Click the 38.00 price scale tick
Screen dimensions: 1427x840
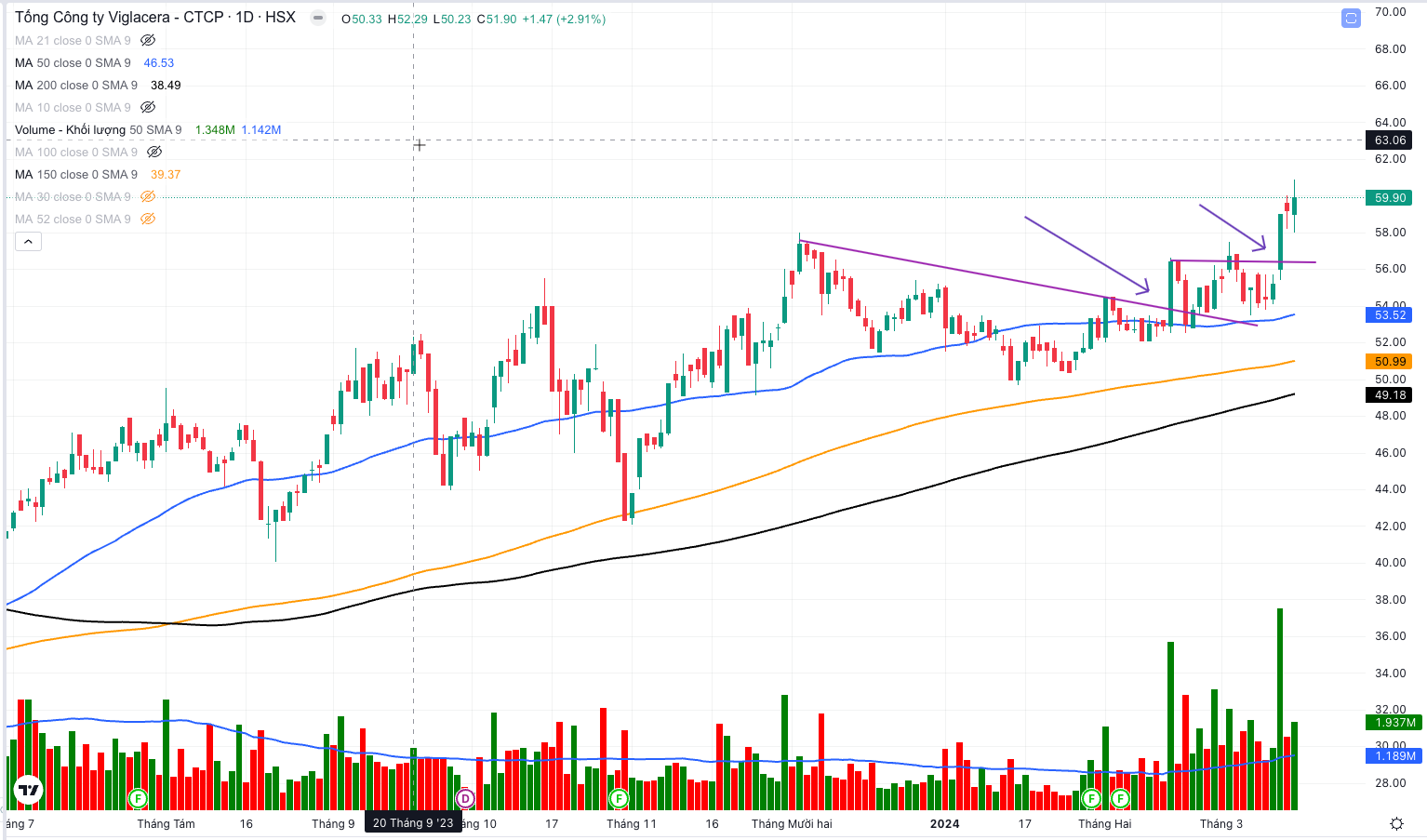tap(1390, 600)
